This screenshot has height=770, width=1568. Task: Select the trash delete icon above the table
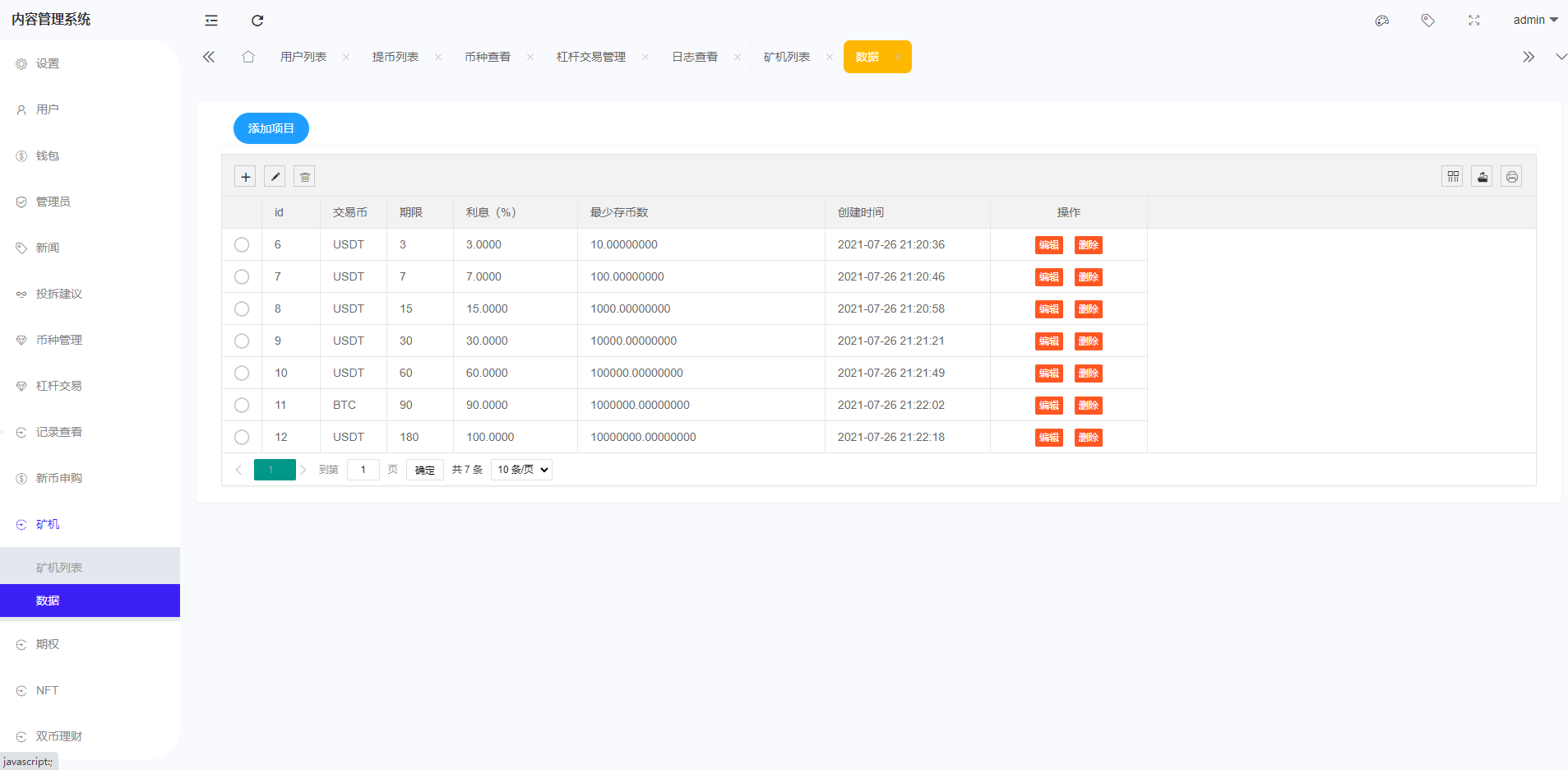point(304,176)
